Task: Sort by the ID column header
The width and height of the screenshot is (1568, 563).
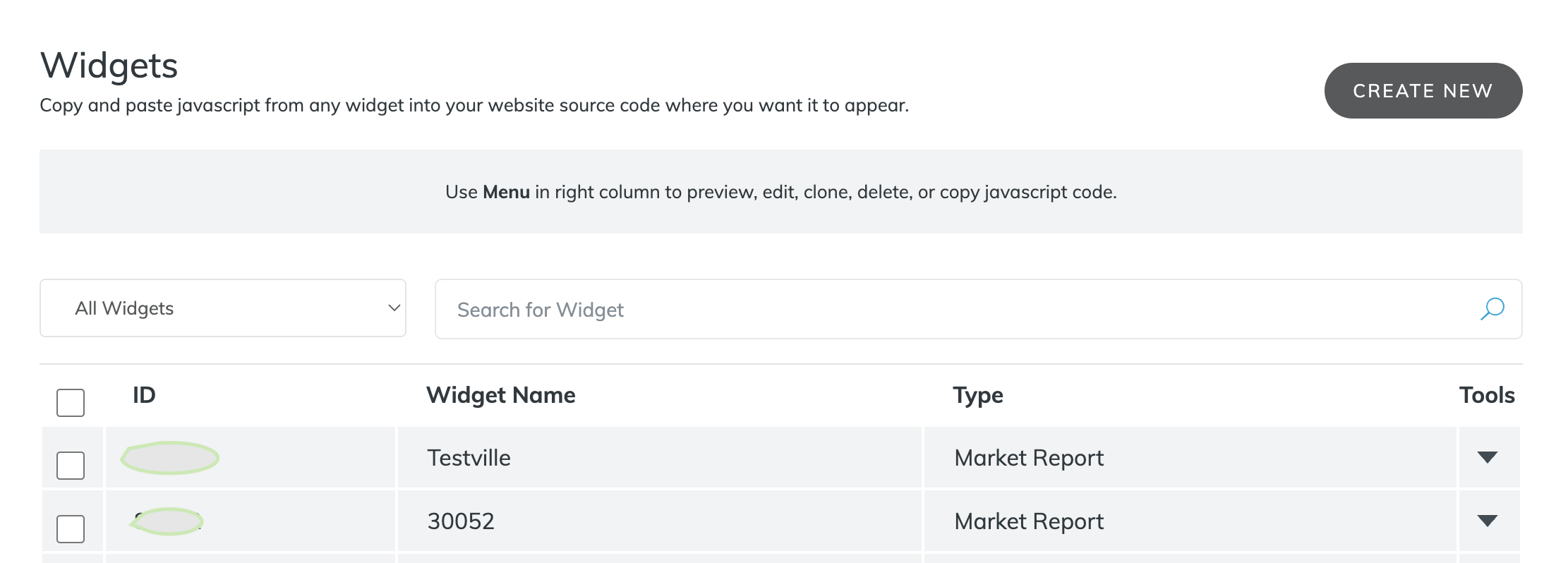Action: [x=144, y=395]
